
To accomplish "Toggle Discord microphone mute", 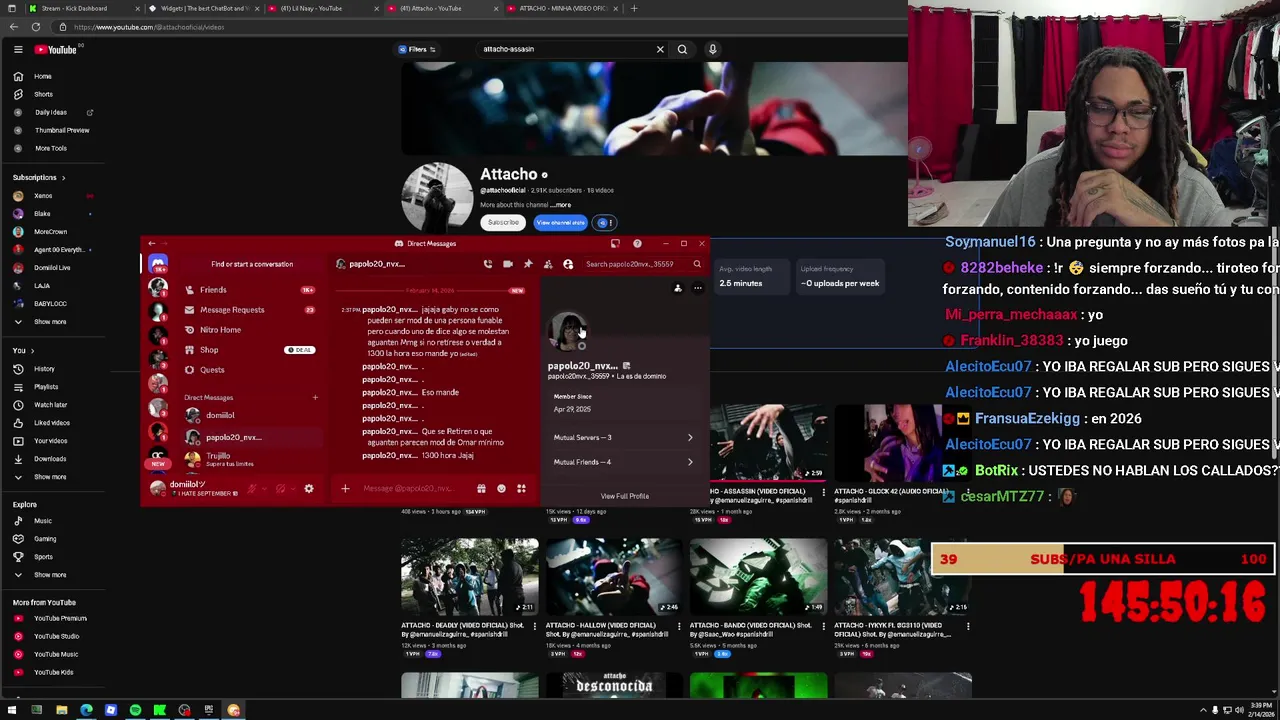I will [252, 488].
